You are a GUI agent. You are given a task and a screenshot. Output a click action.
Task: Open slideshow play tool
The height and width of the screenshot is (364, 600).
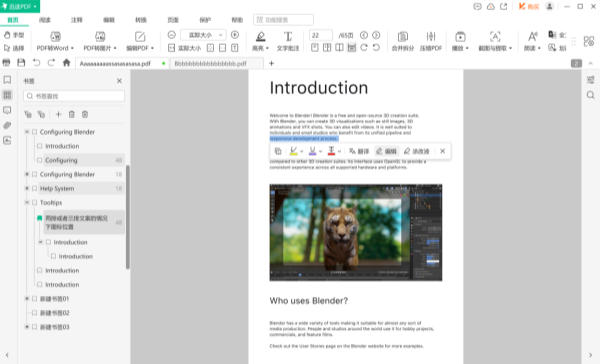(x=460, y=41)
